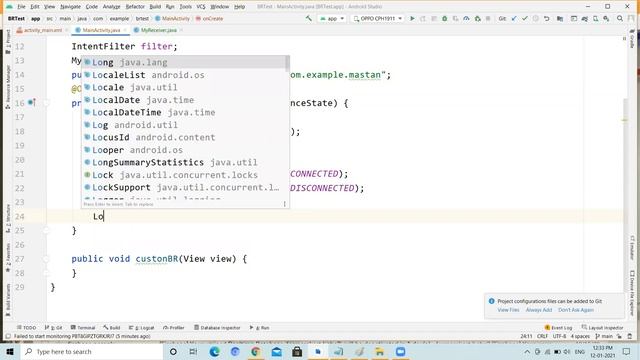
Task: Open the VCS menu
Action: [201, 7]
